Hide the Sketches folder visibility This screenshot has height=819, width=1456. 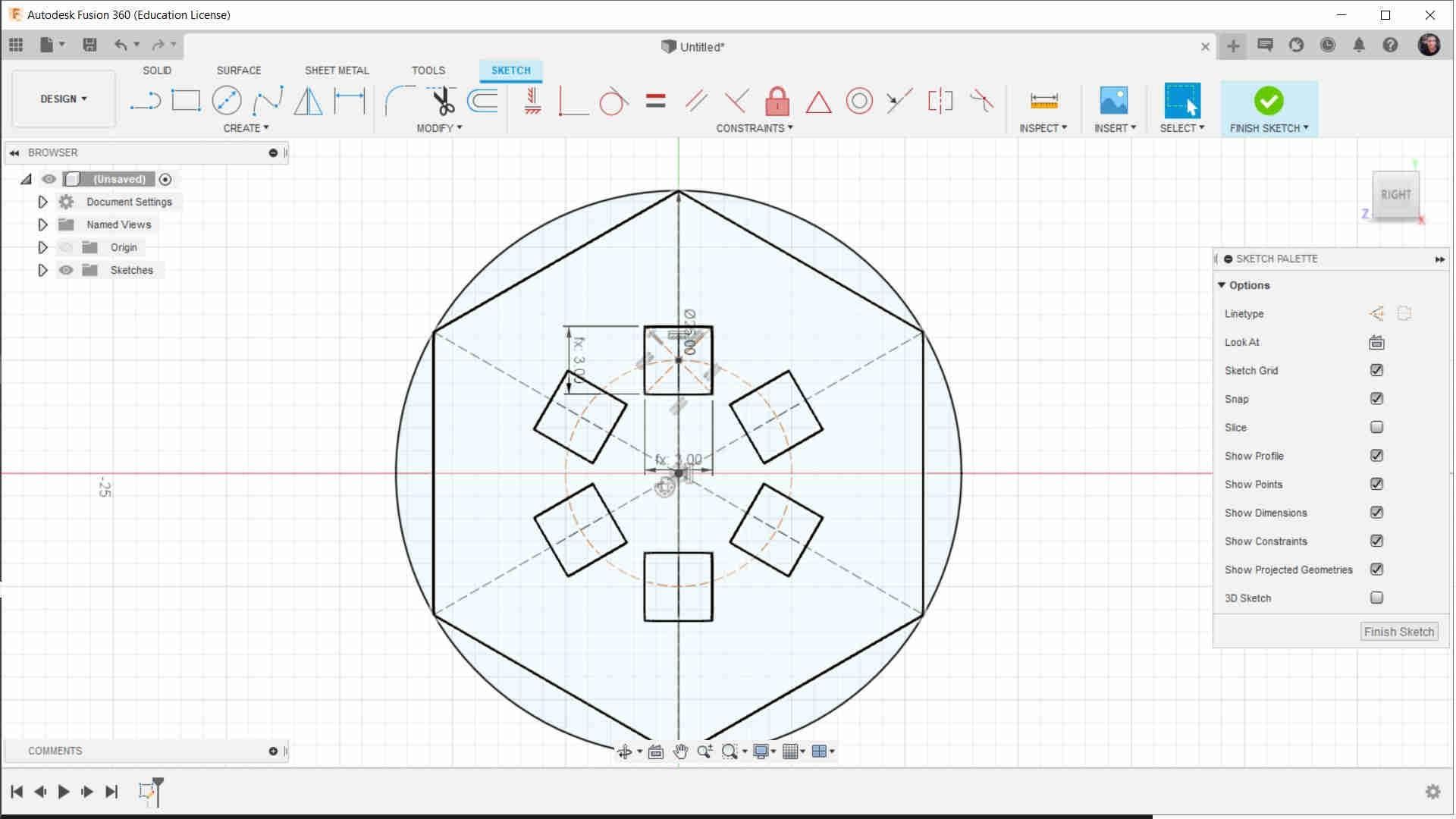click(67, 270)
